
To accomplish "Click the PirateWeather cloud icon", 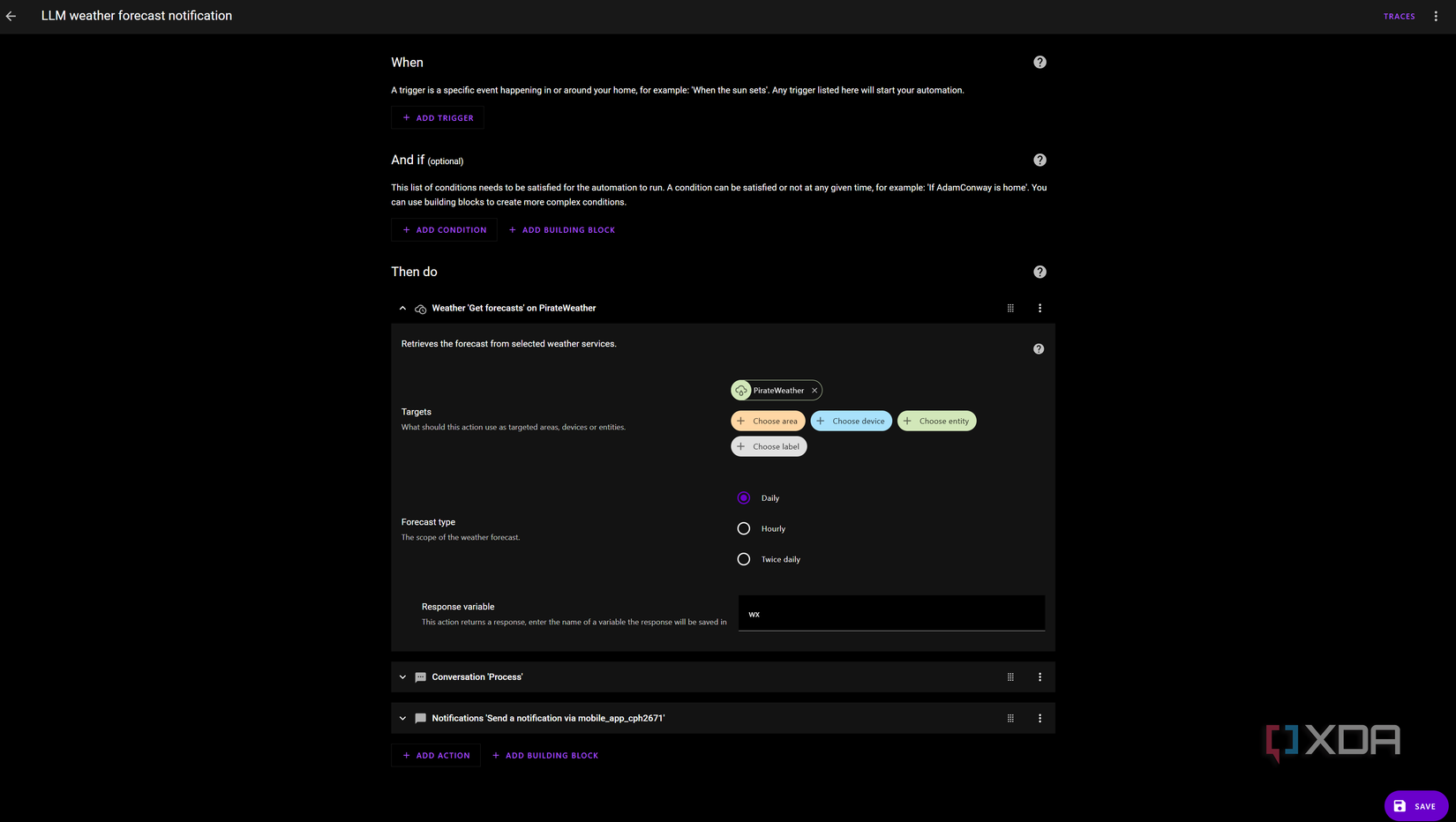I will pyautogui.click(x=741, y=390).
